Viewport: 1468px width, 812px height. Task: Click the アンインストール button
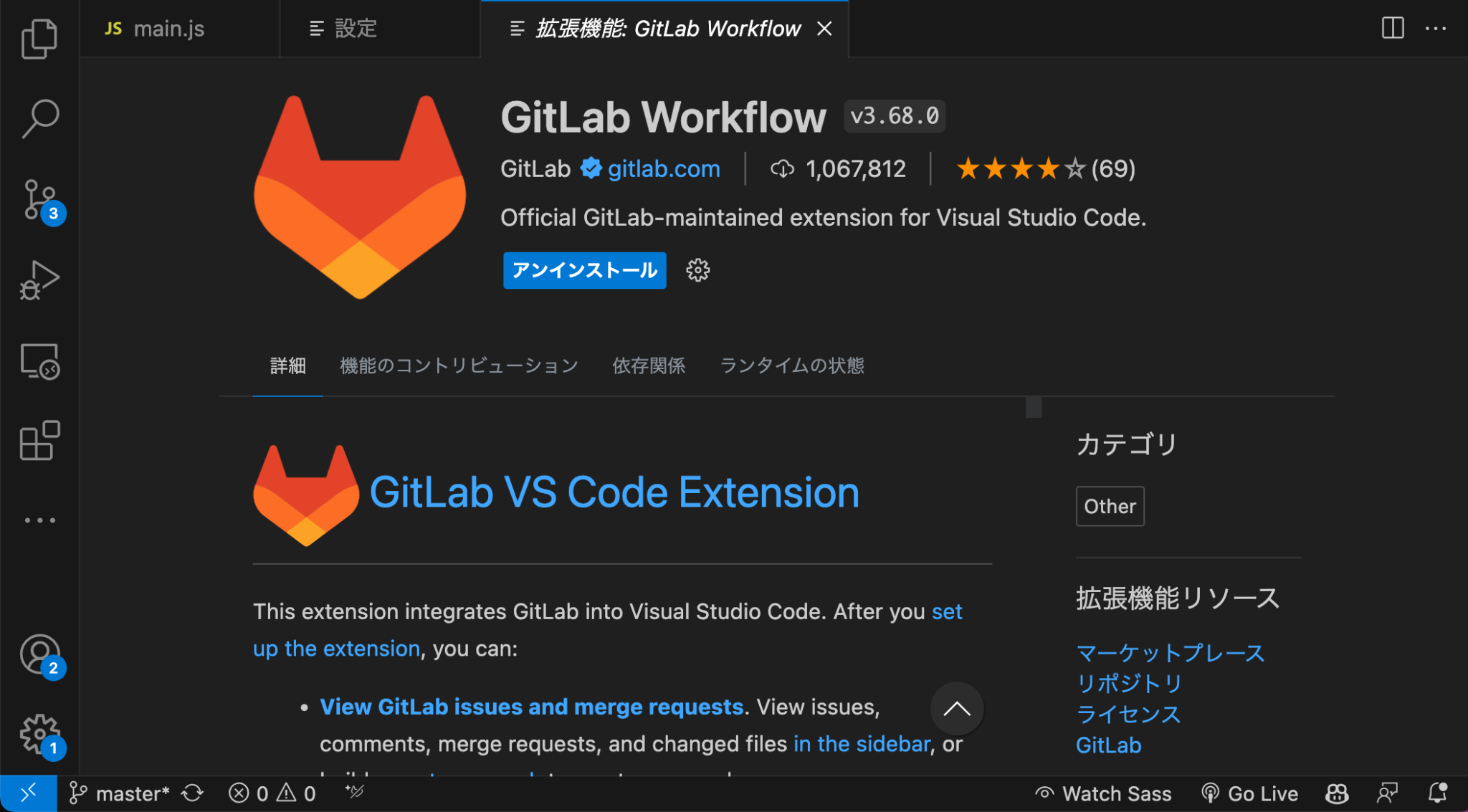(x=584, y=270)
